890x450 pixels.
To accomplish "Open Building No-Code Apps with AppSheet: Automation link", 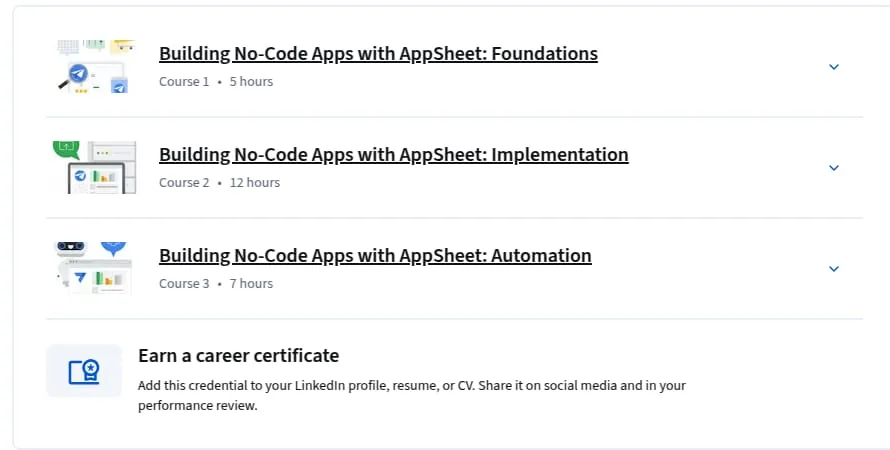I will [x=375, y=255].
